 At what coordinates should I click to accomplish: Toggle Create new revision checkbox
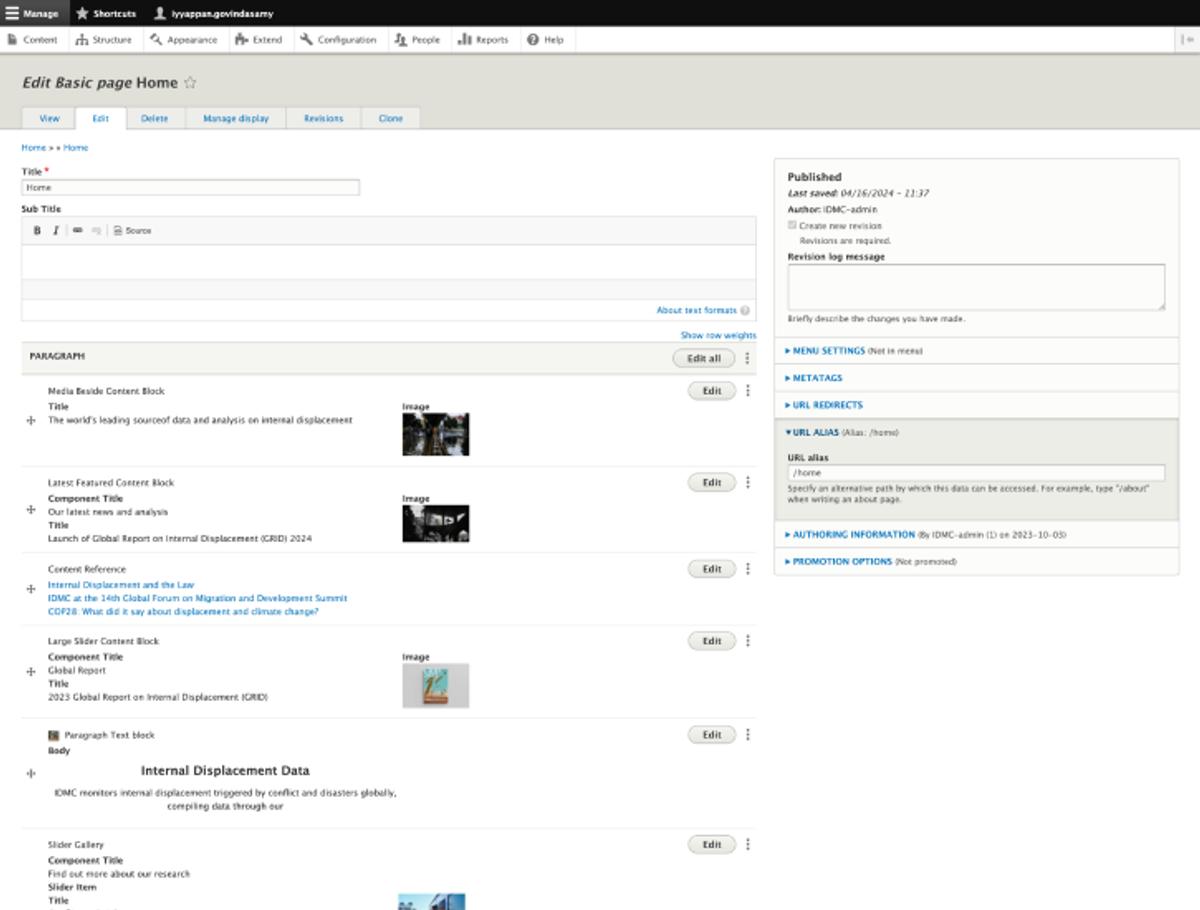[792, 225]
